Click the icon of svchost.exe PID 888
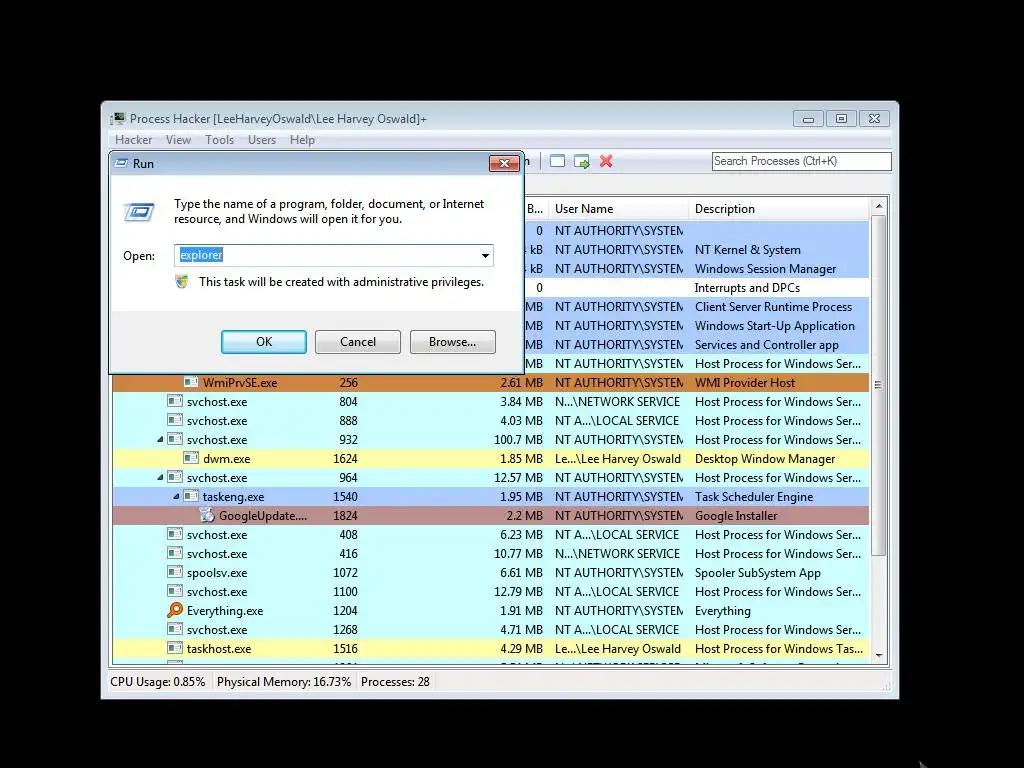The width and height of the screenshot is (1024, 768). coord(174,420)
